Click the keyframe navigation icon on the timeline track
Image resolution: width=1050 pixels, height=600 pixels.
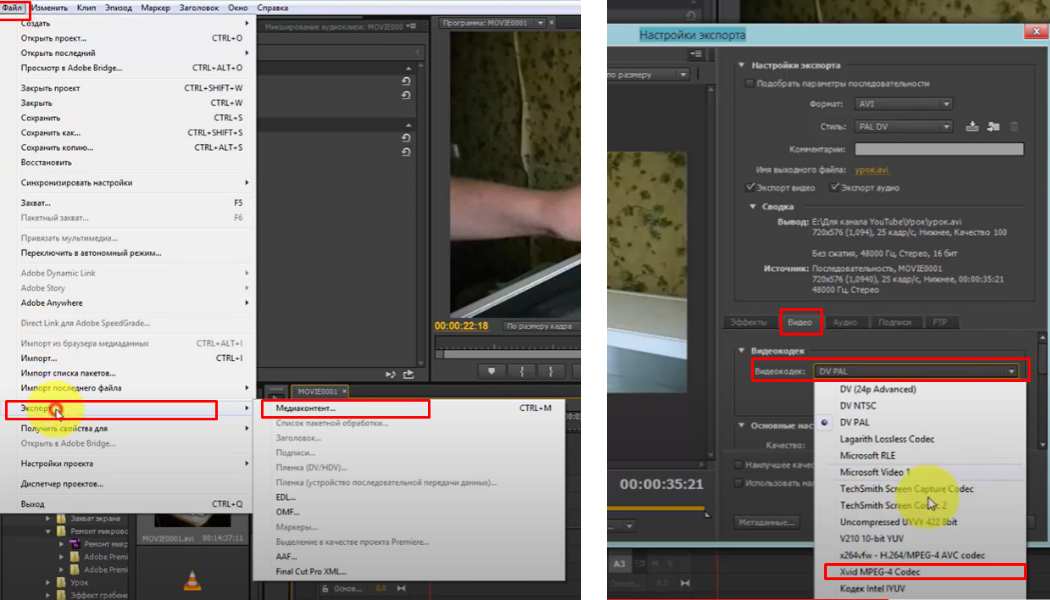pos(401,589)
